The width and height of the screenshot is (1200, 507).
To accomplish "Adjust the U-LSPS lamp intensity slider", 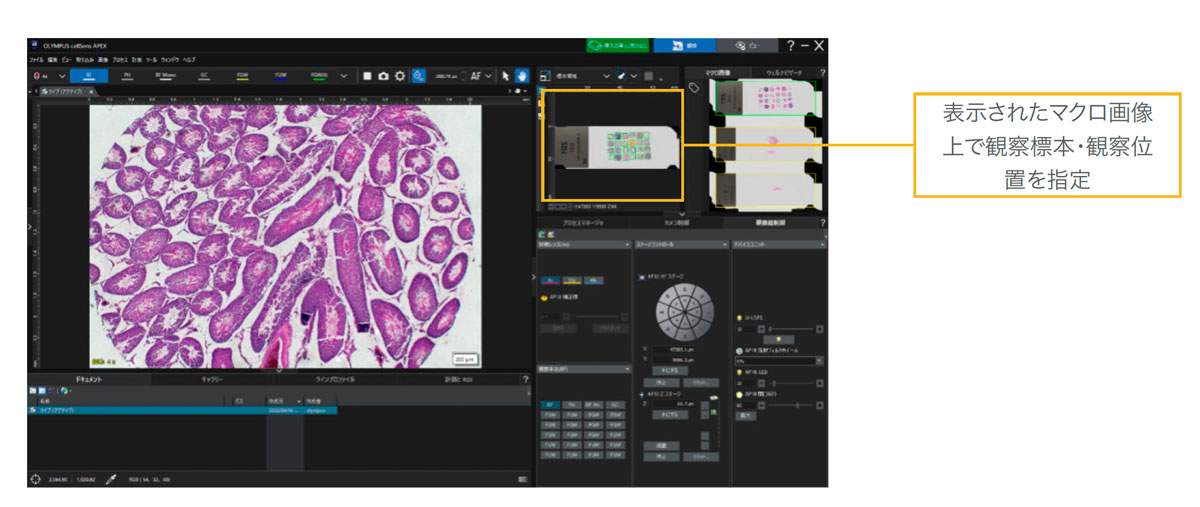I will [x=794, y=327].
